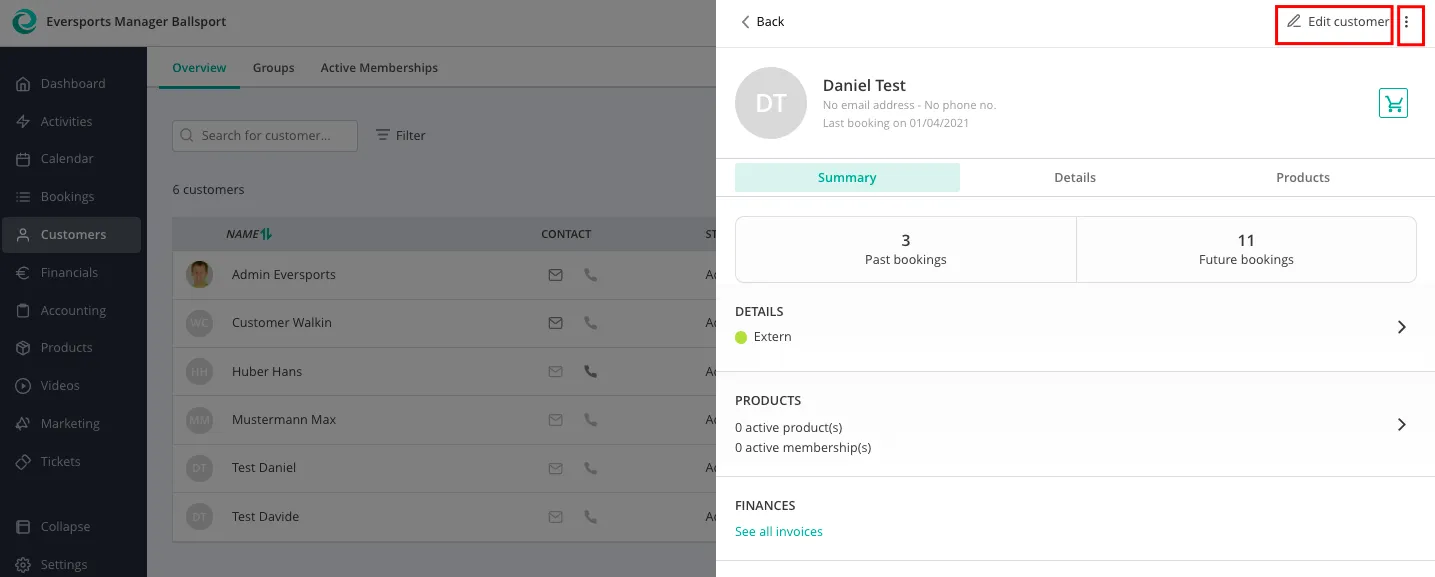Expand the PRODUCTS section chevron
The image size is (1435, 577).
pos(1401,424)
